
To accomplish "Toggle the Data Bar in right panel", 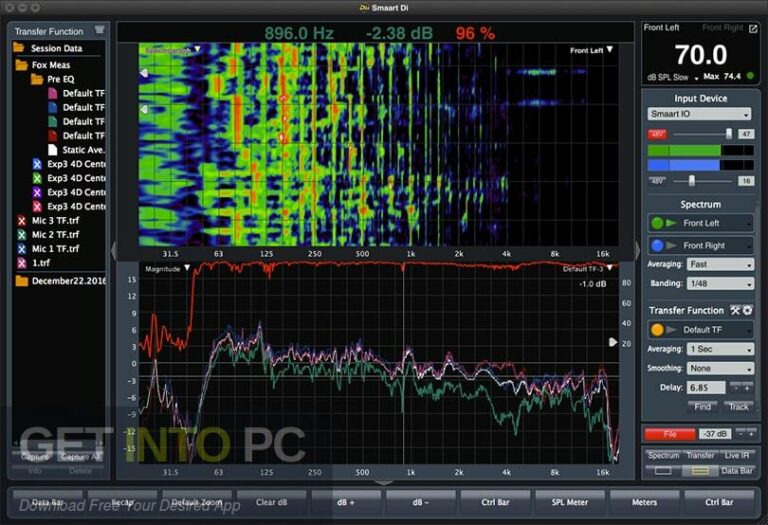I will pyautogui.click(x=737, y=471).
